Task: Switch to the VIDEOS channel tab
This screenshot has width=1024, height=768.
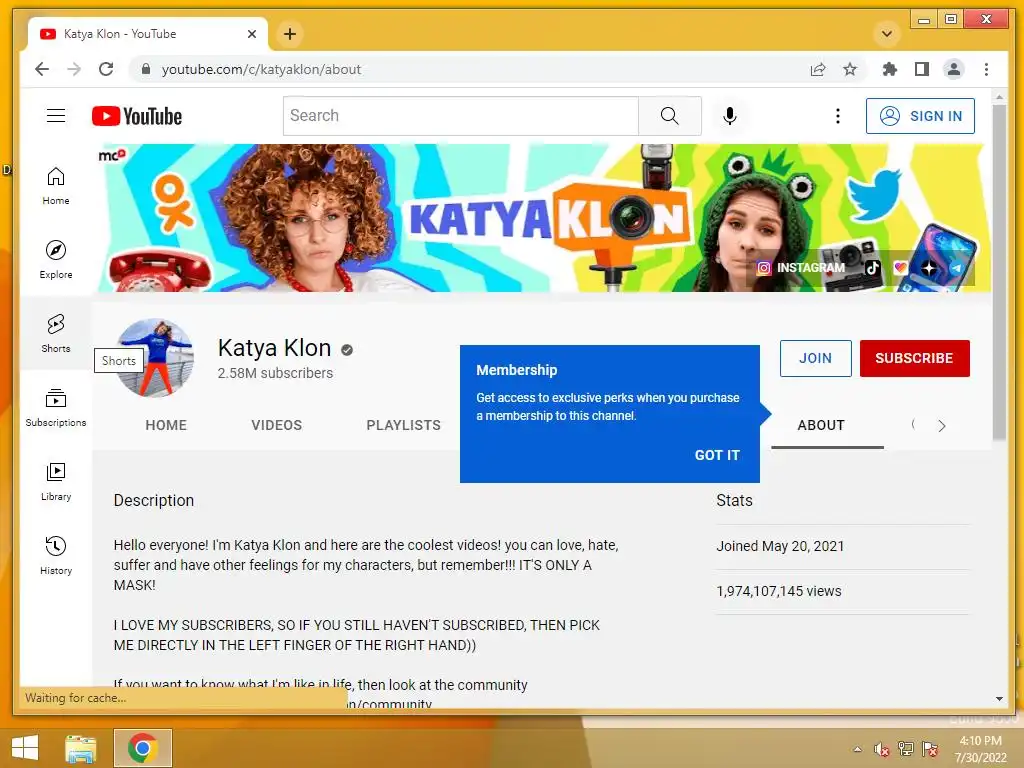Action: pos(277,425)
